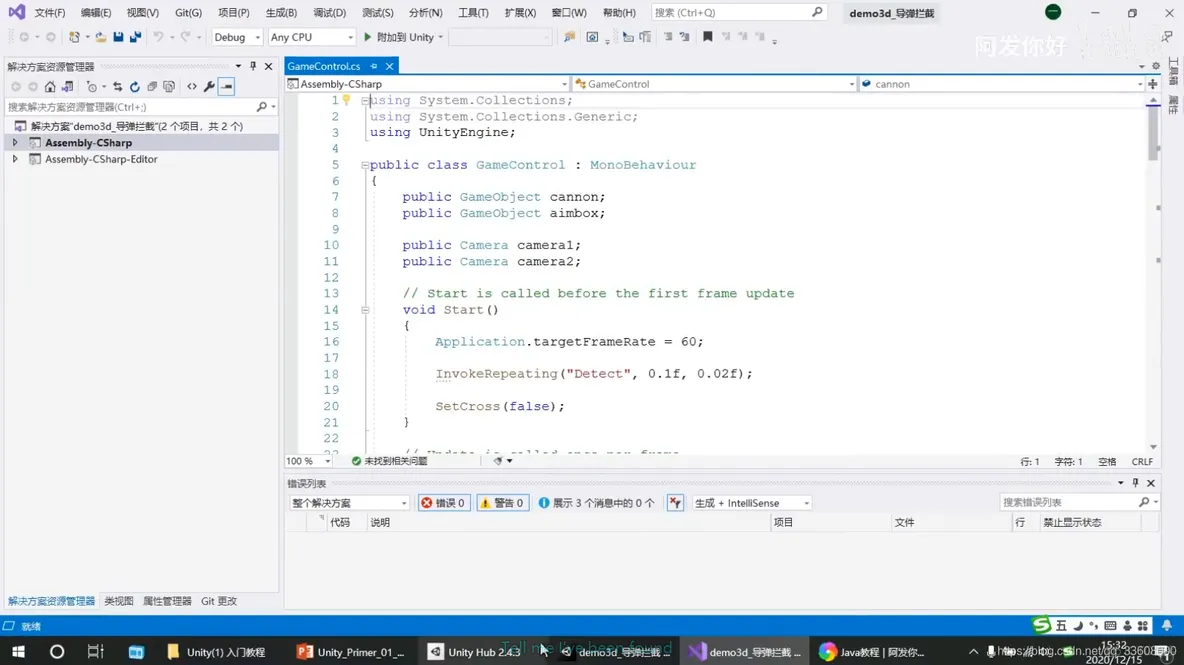Click Sync with Active Document icon

(x=117, y=87)
